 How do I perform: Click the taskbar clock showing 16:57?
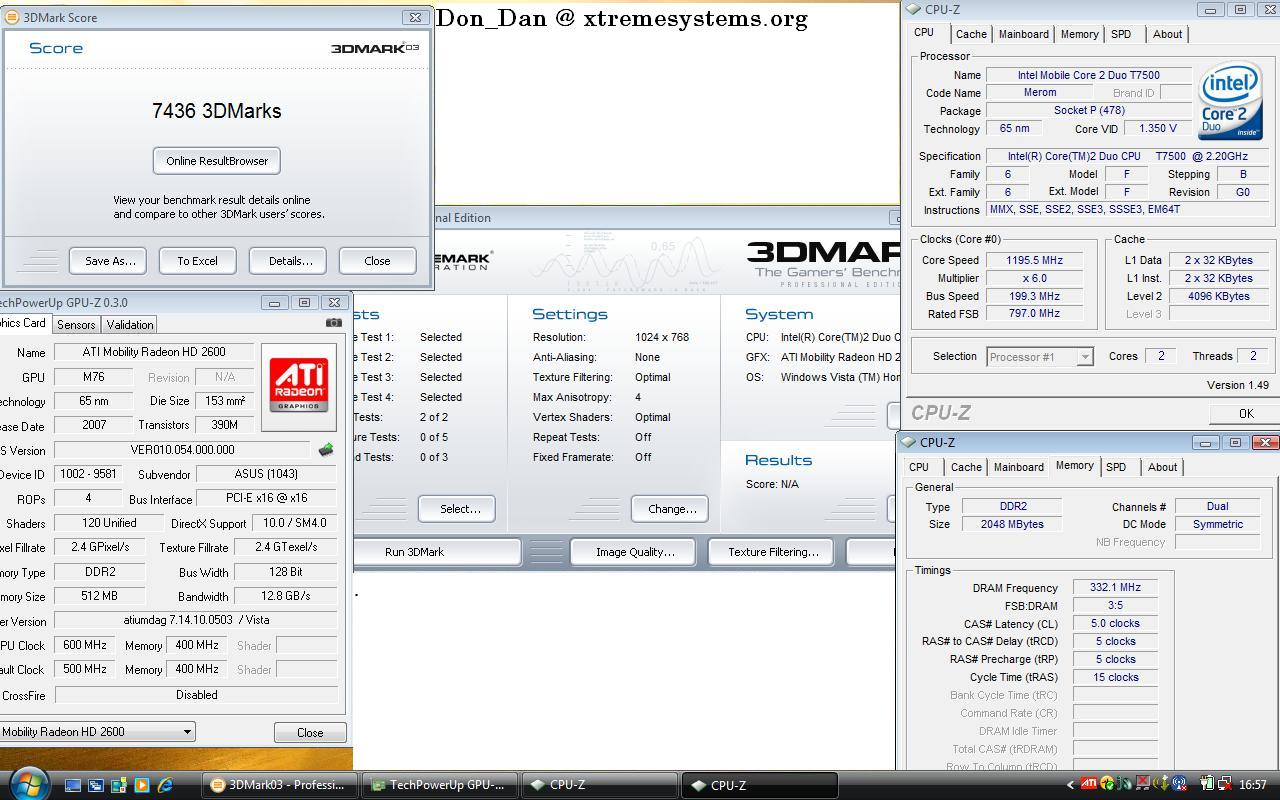point(1253,785)
